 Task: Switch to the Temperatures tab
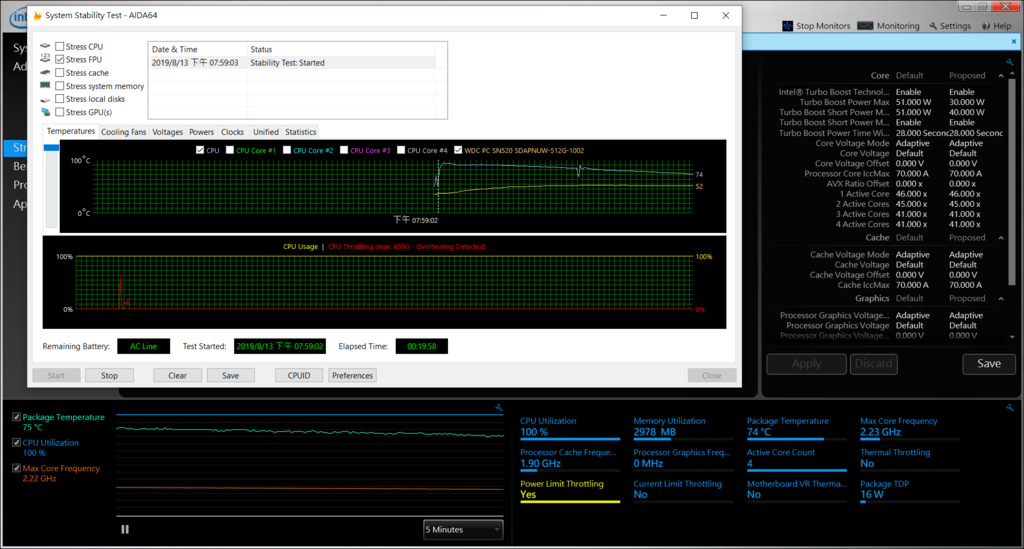(x=71, y=131)
